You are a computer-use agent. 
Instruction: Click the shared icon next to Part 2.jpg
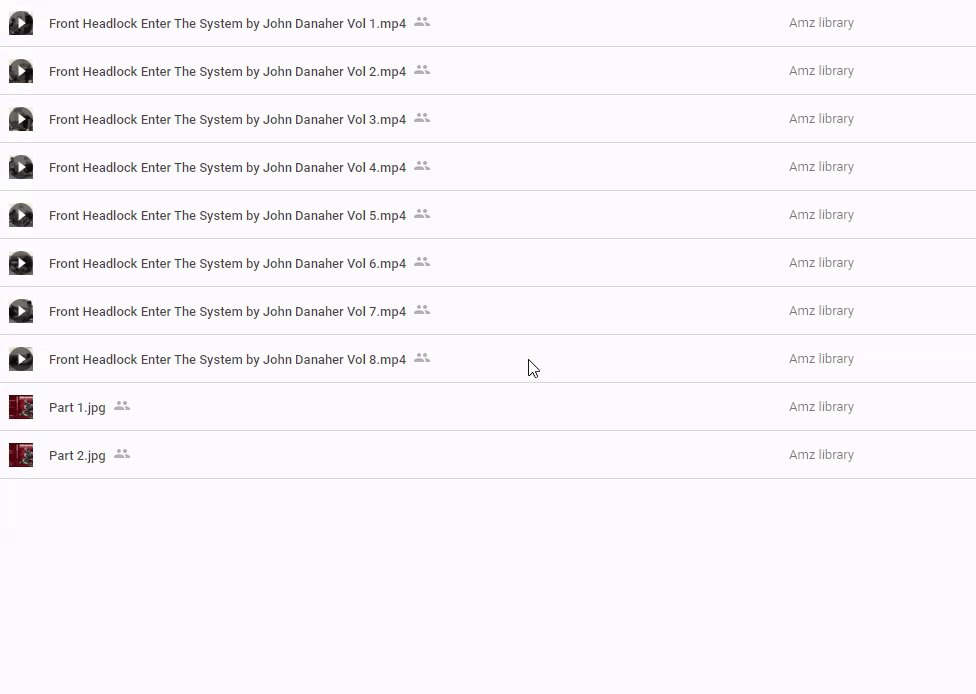tap(122, 454)
